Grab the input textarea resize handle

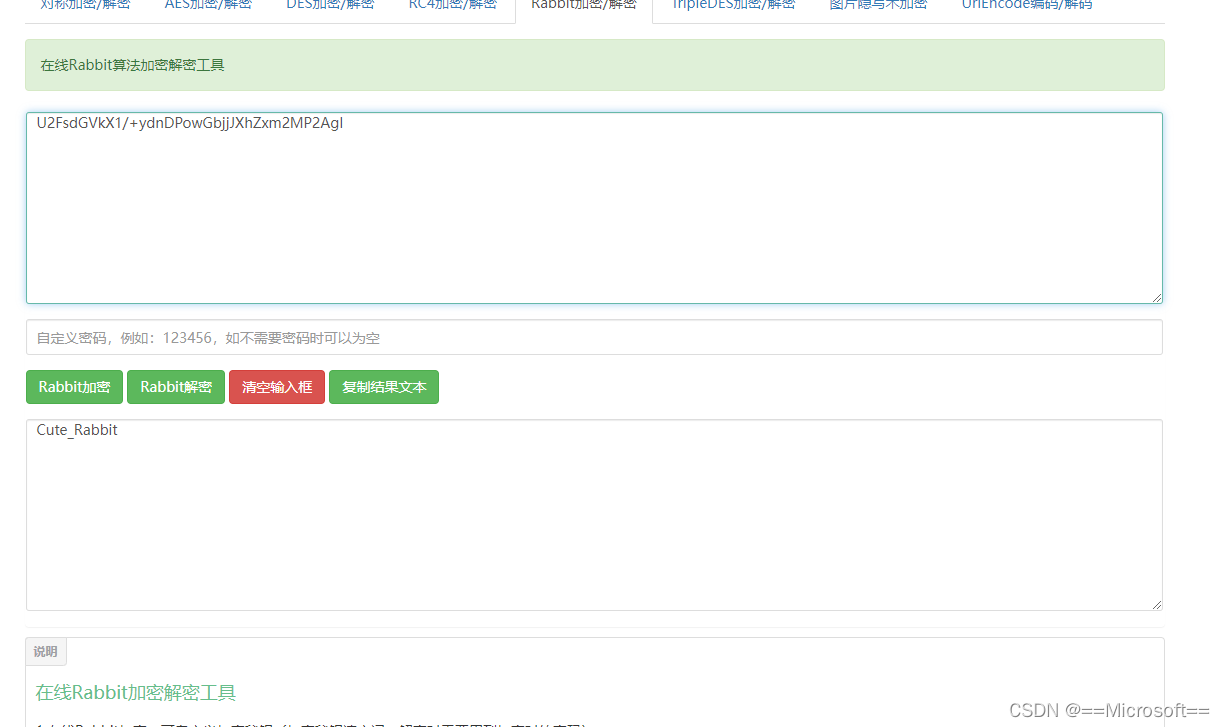(x=1156, y=297)
